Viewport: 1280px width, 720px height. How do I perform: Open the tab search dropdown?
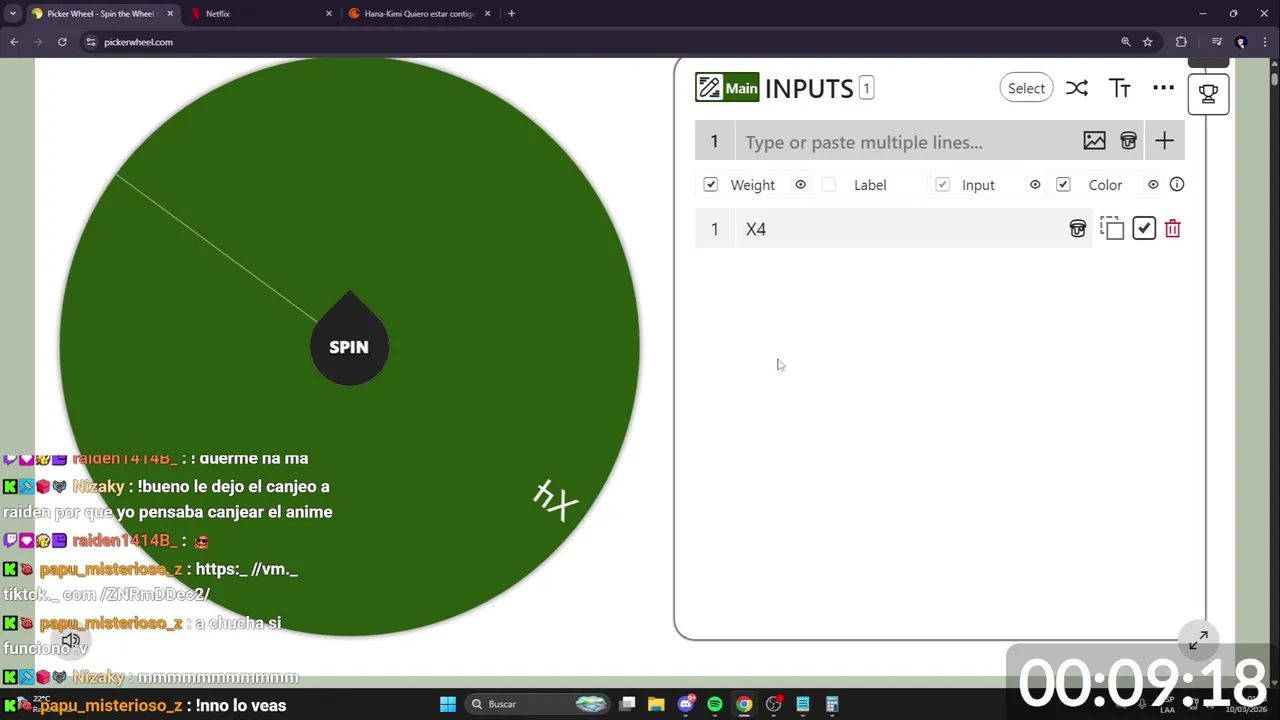point(12,14)
